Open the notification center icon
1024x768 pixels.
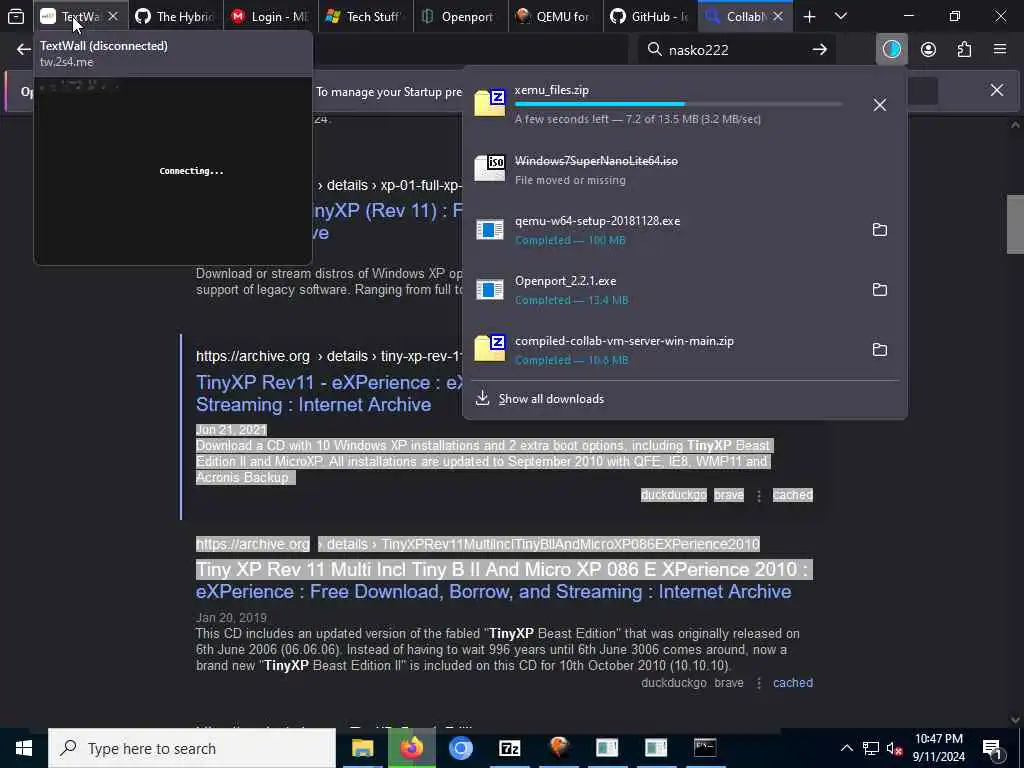[x=992, y=748]
